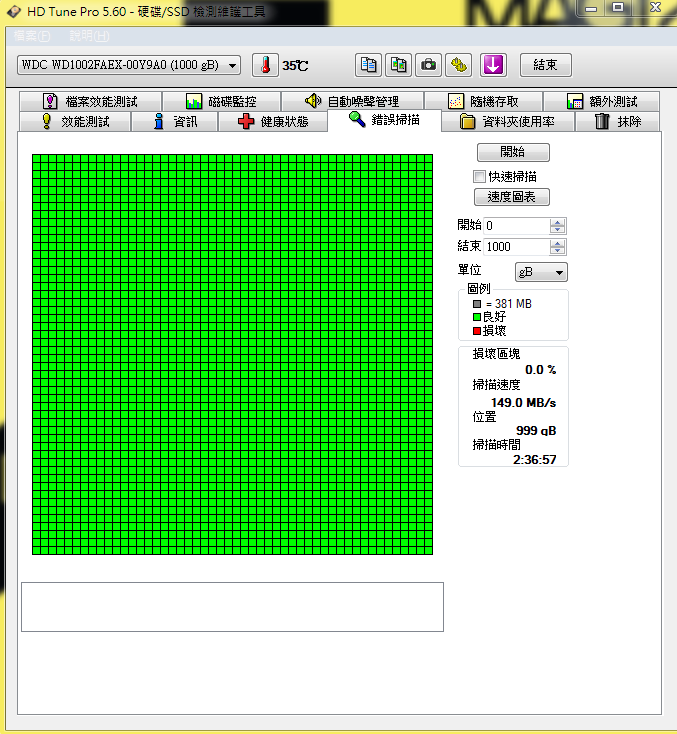Image resolution: width=677 pixels, height=734 pixels.
Task: Click the 999 gB position value
Action: tap(536, 431)
